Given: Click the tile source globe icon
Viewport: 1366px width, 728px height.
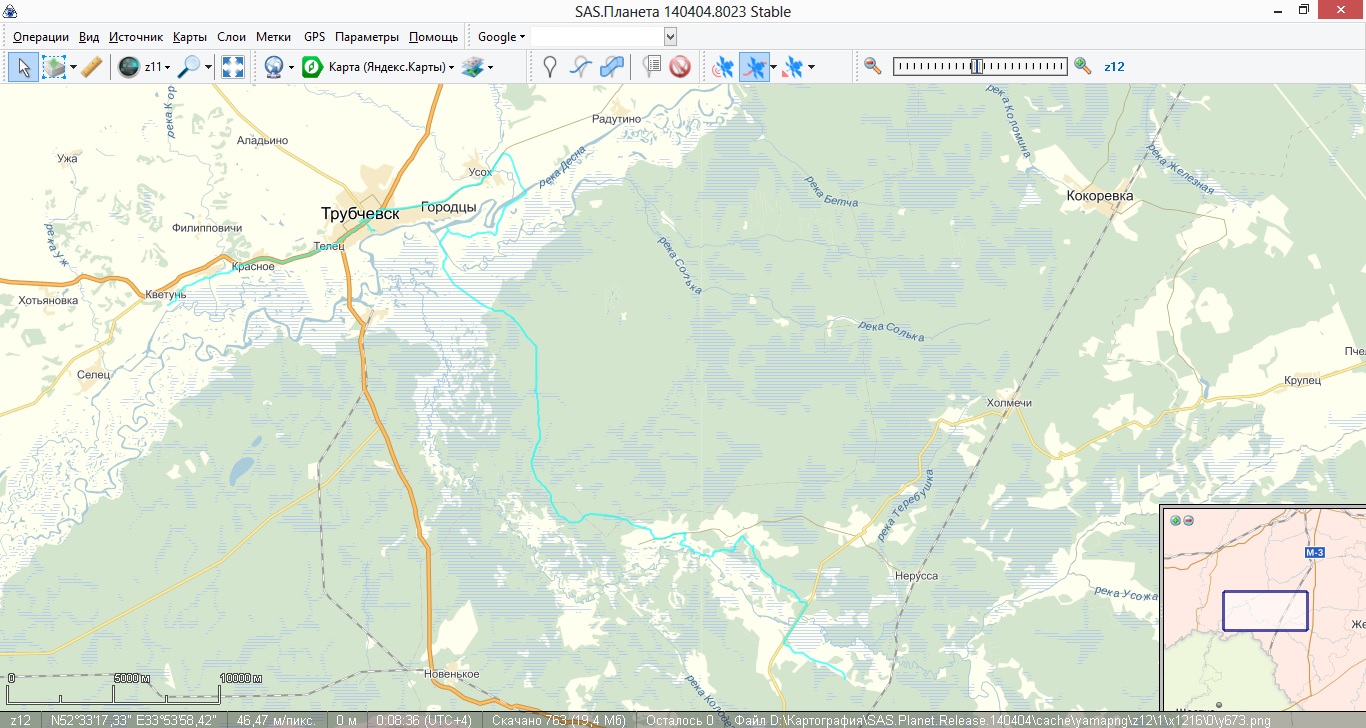Looking at the screenshot, I should tap(273, 67).
